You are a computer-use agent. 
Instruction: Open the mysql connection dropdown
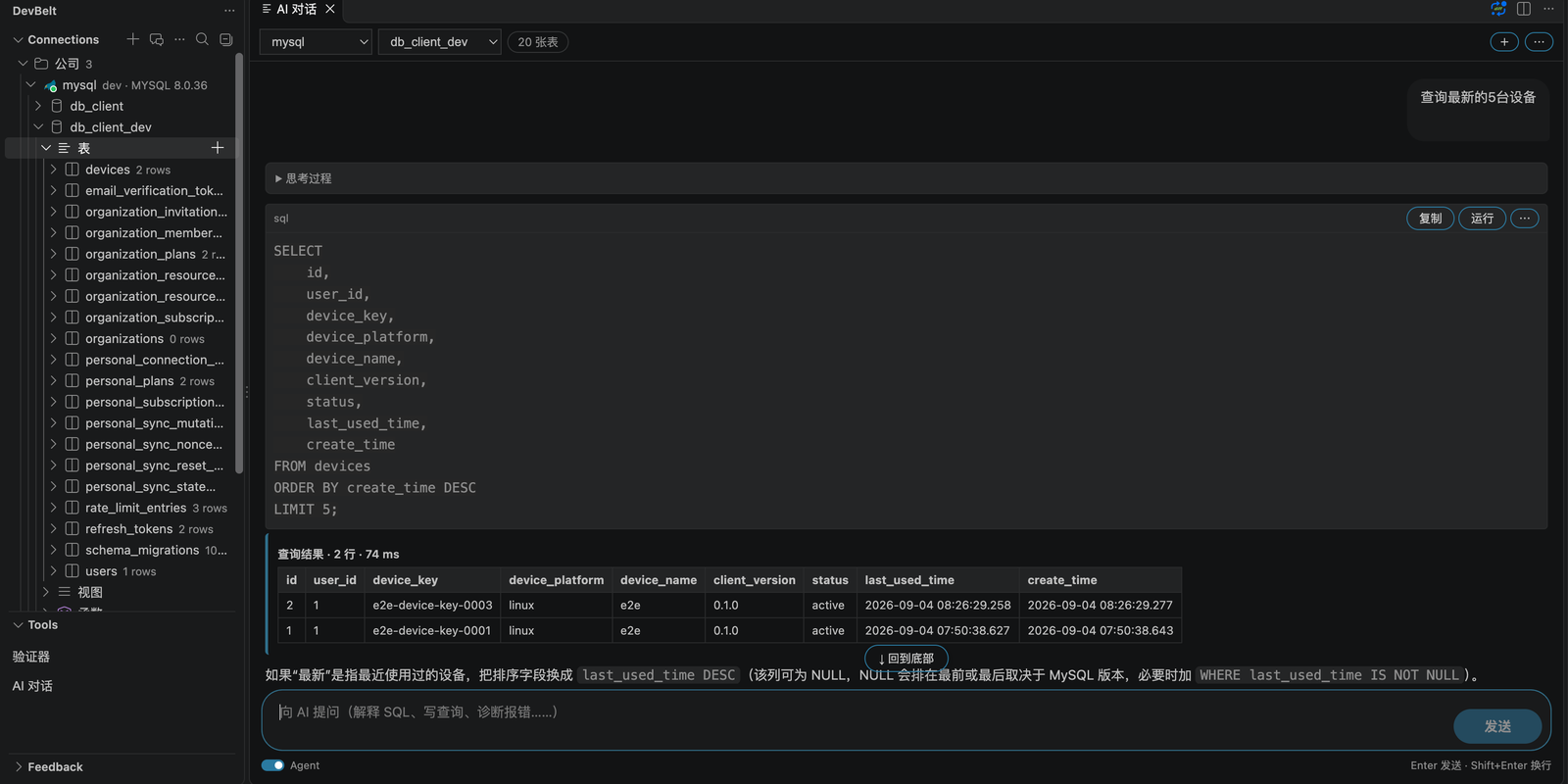coord(316,42)
